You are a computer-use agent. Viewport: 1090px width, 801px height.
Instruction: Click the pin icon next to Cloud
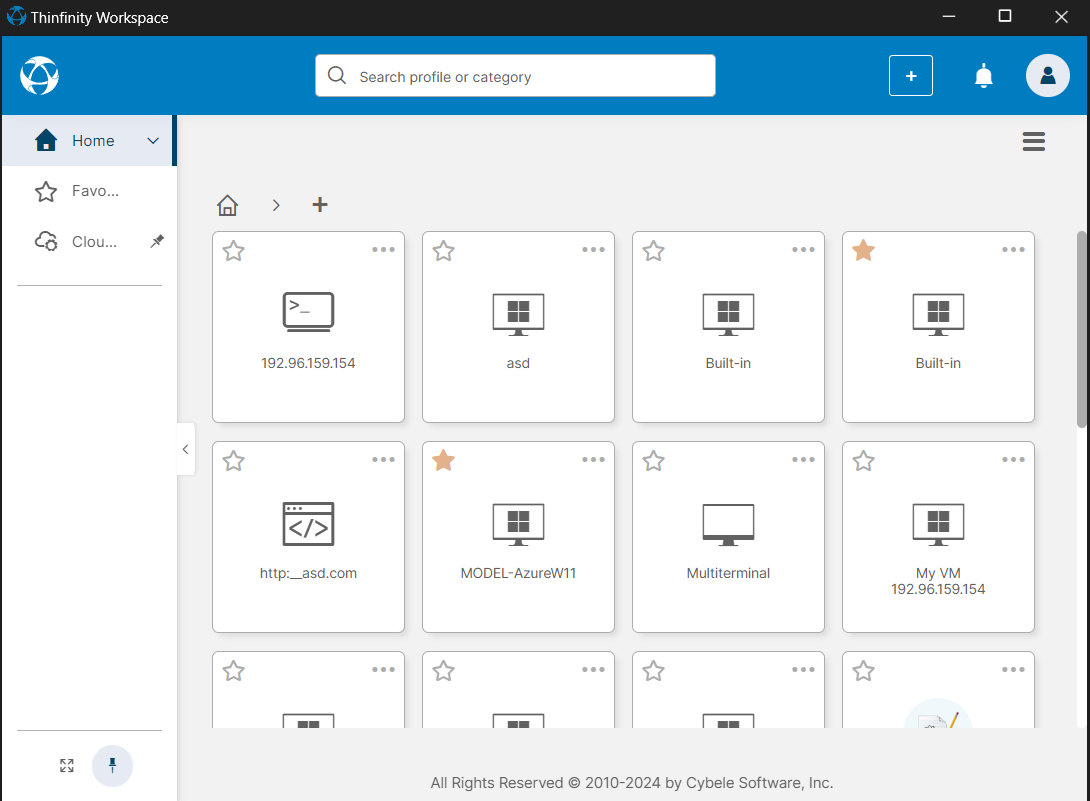pyautogui.click(x=157, y=241)
